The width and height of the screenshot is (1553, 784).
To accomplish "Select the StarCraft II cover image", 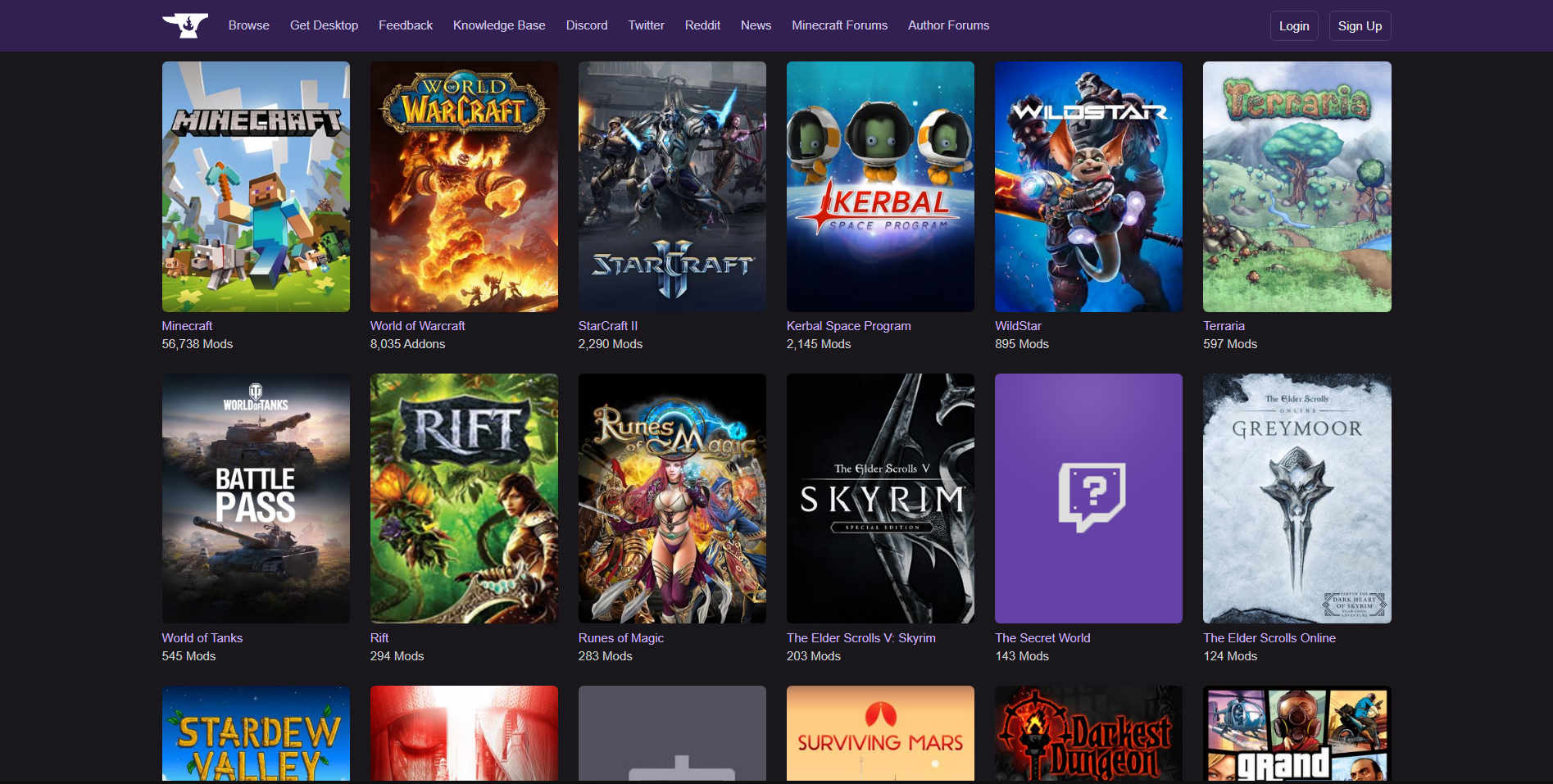I will point(672,187).
